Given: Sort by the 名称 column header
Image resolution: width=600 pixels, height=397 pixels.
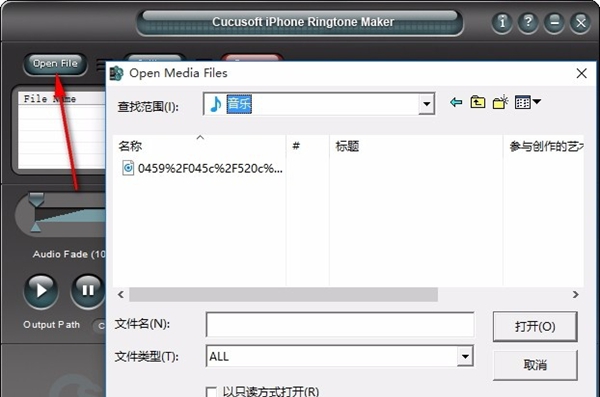Looking at the screenshot, I should pyautogui.click(x=199, y=146).
